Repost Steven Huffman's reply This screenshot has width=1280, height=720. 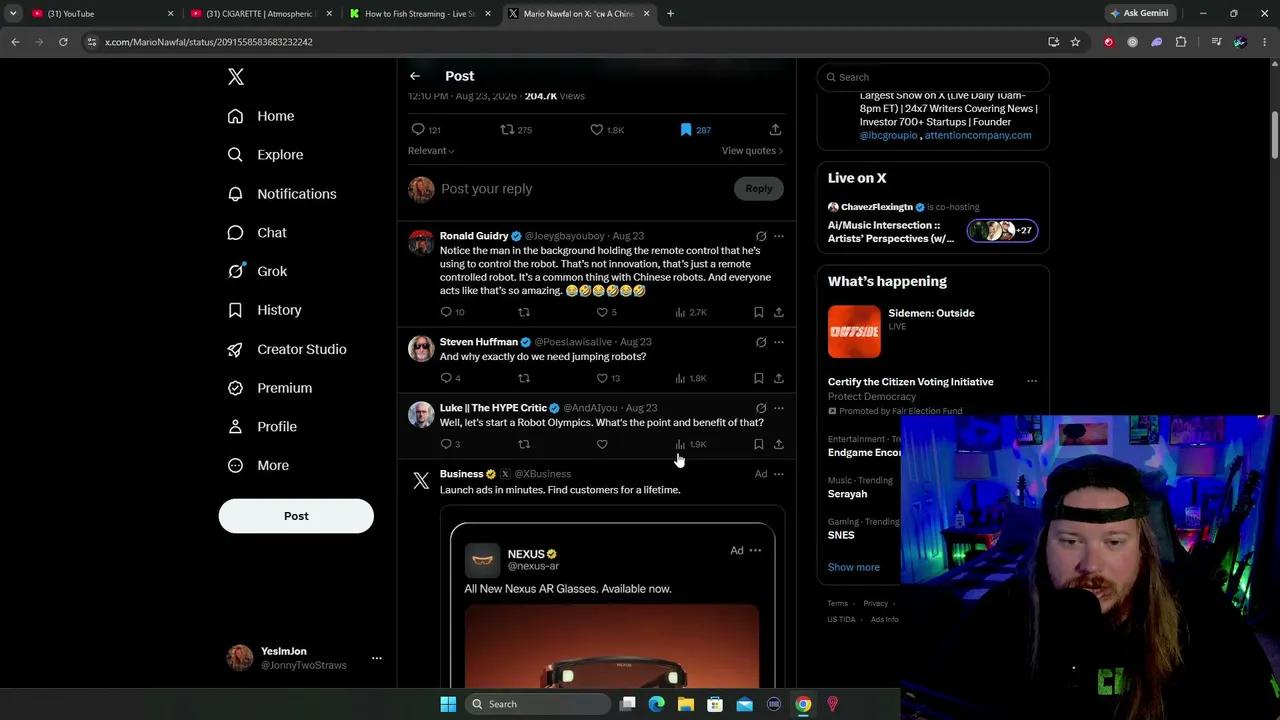point(524,379)
